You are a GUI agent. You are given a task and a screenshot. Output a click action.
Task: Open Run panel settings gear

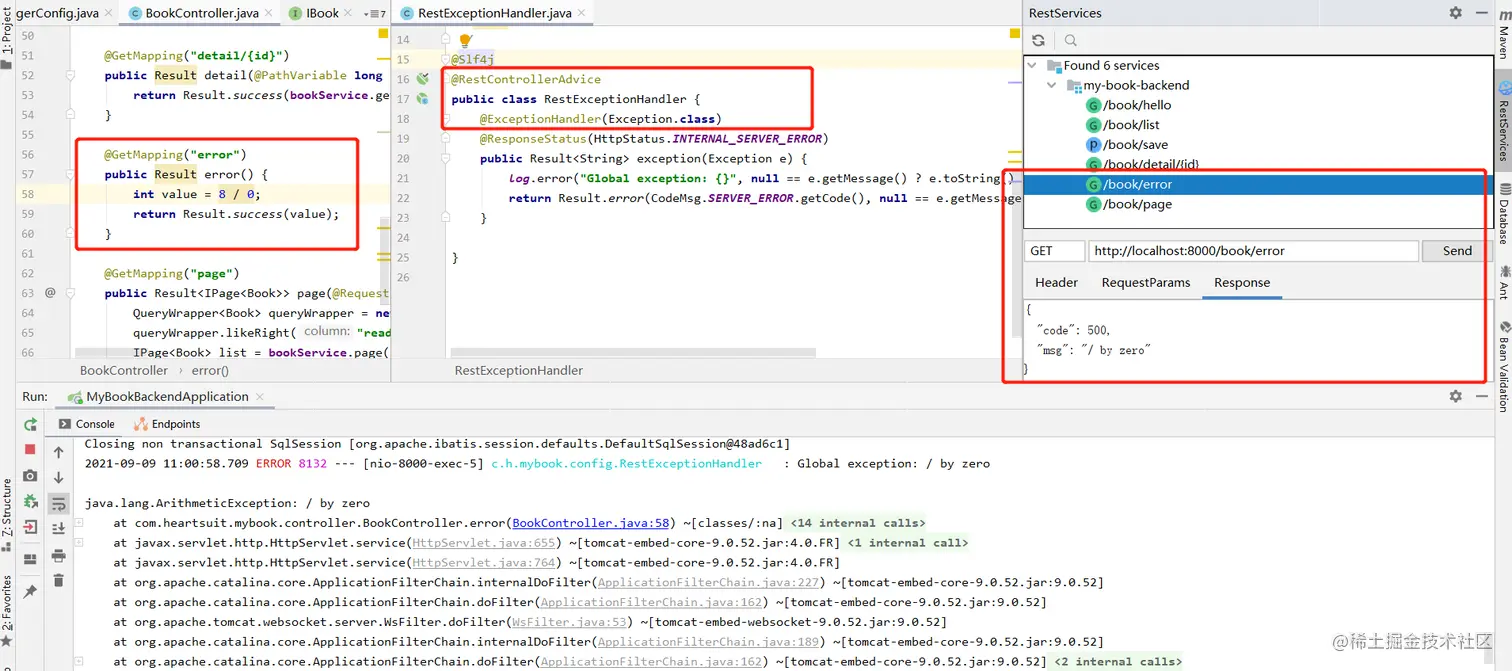tap(1456, 397)
